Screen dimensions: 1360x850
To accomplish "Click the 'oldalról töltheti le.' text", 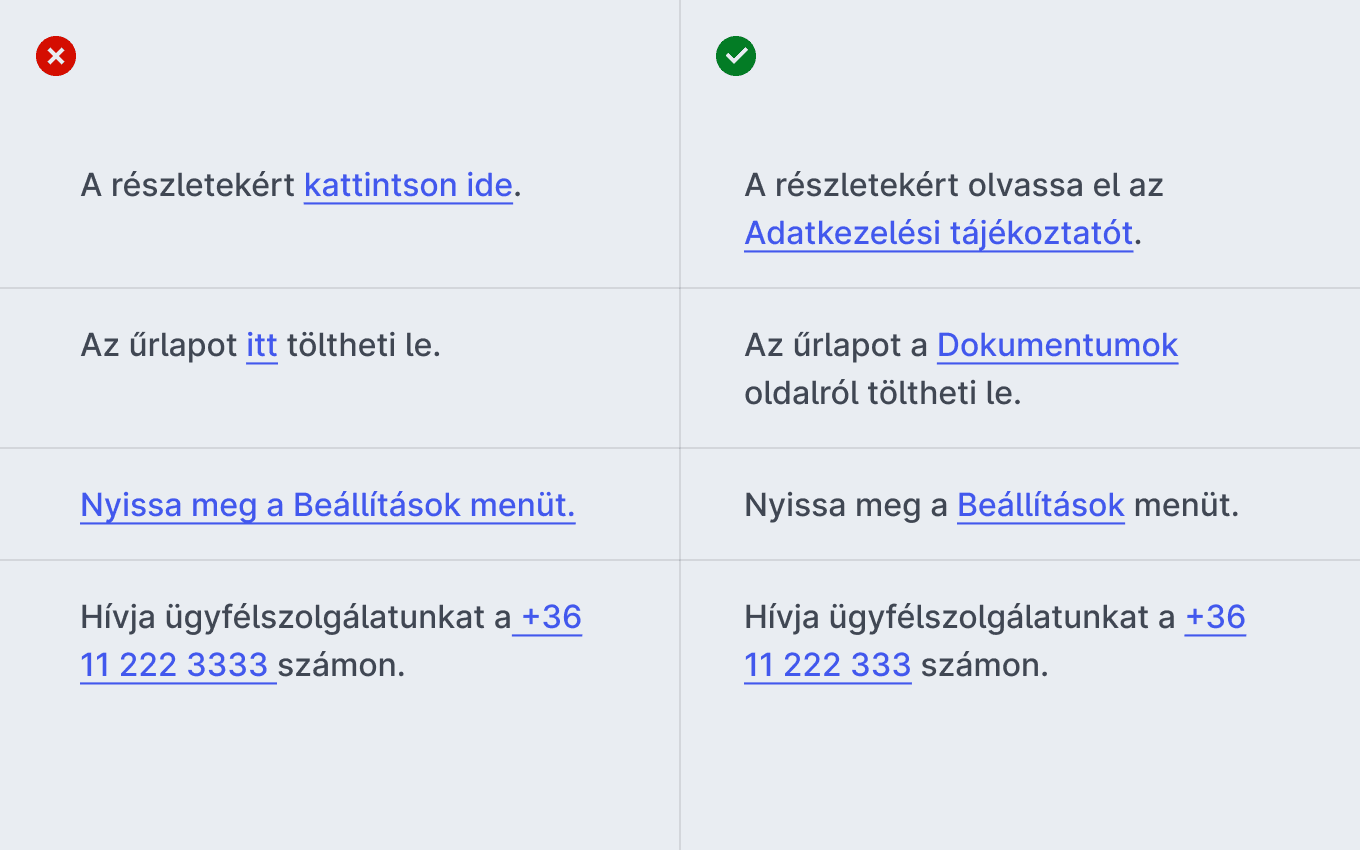I will (882, 394).
